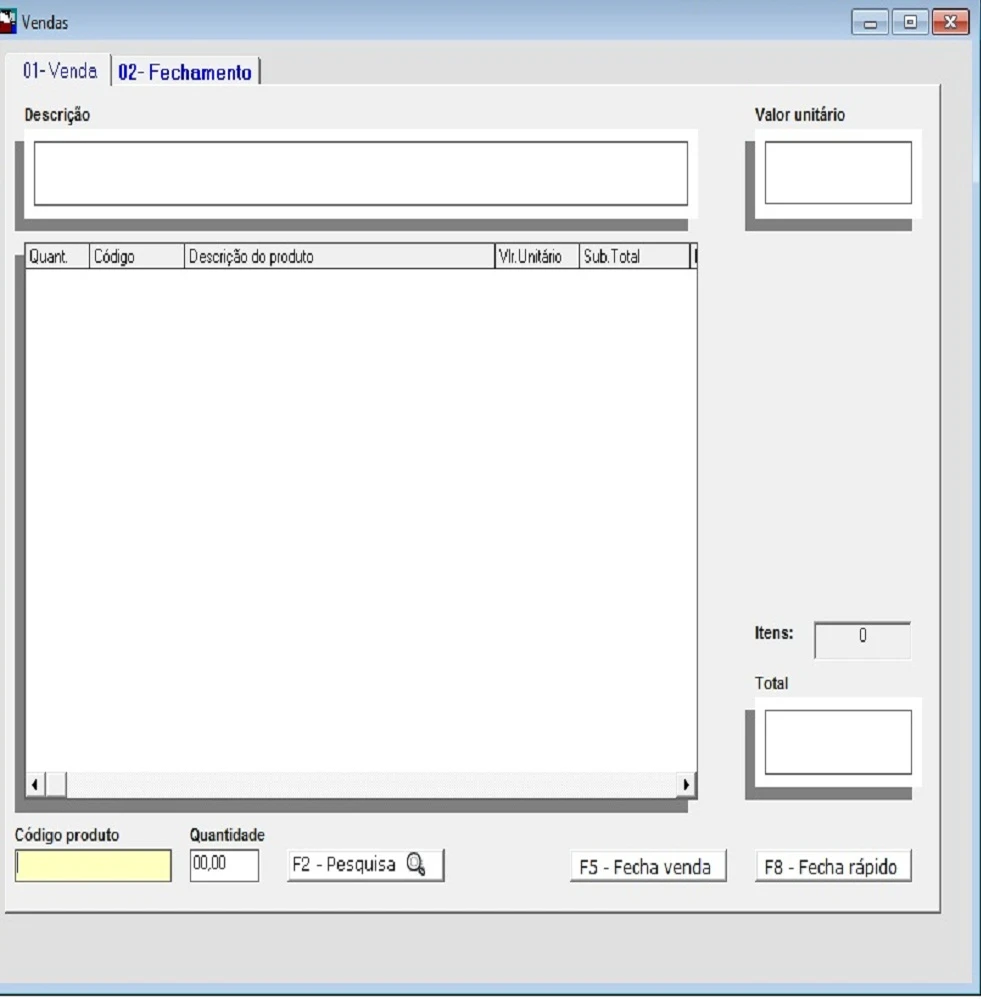Image resolution: width=981 pixels, height=999 pixels.
Task: Click the Quant. column header
Action: (x=57, y=257)
